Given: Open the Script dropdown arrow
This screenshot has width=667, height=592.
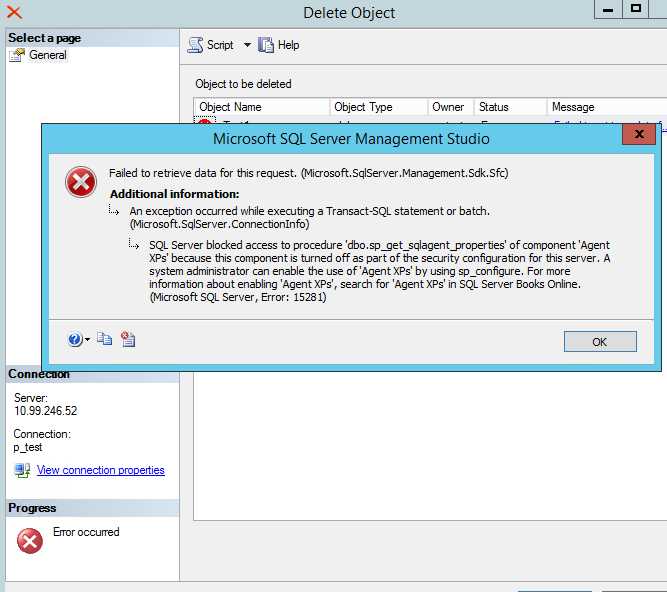Looking at the screenshot, I should [247, 45].
